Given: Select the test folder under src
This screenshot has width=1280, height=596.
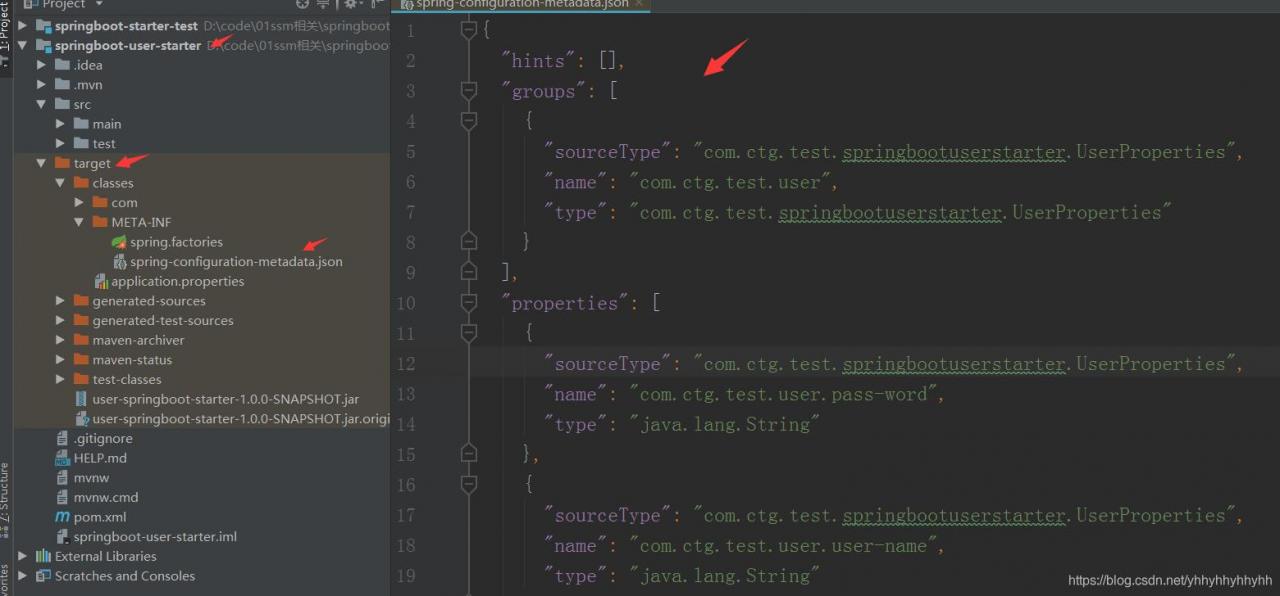Looking at the screenshot, I should click(104, 144).
